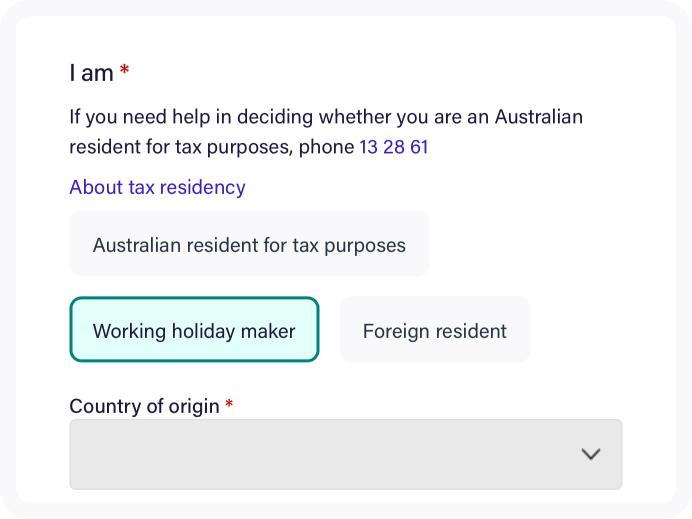Pick the Foreign resident option
This screenshot has width=692, height=519.
coord(435,330)
